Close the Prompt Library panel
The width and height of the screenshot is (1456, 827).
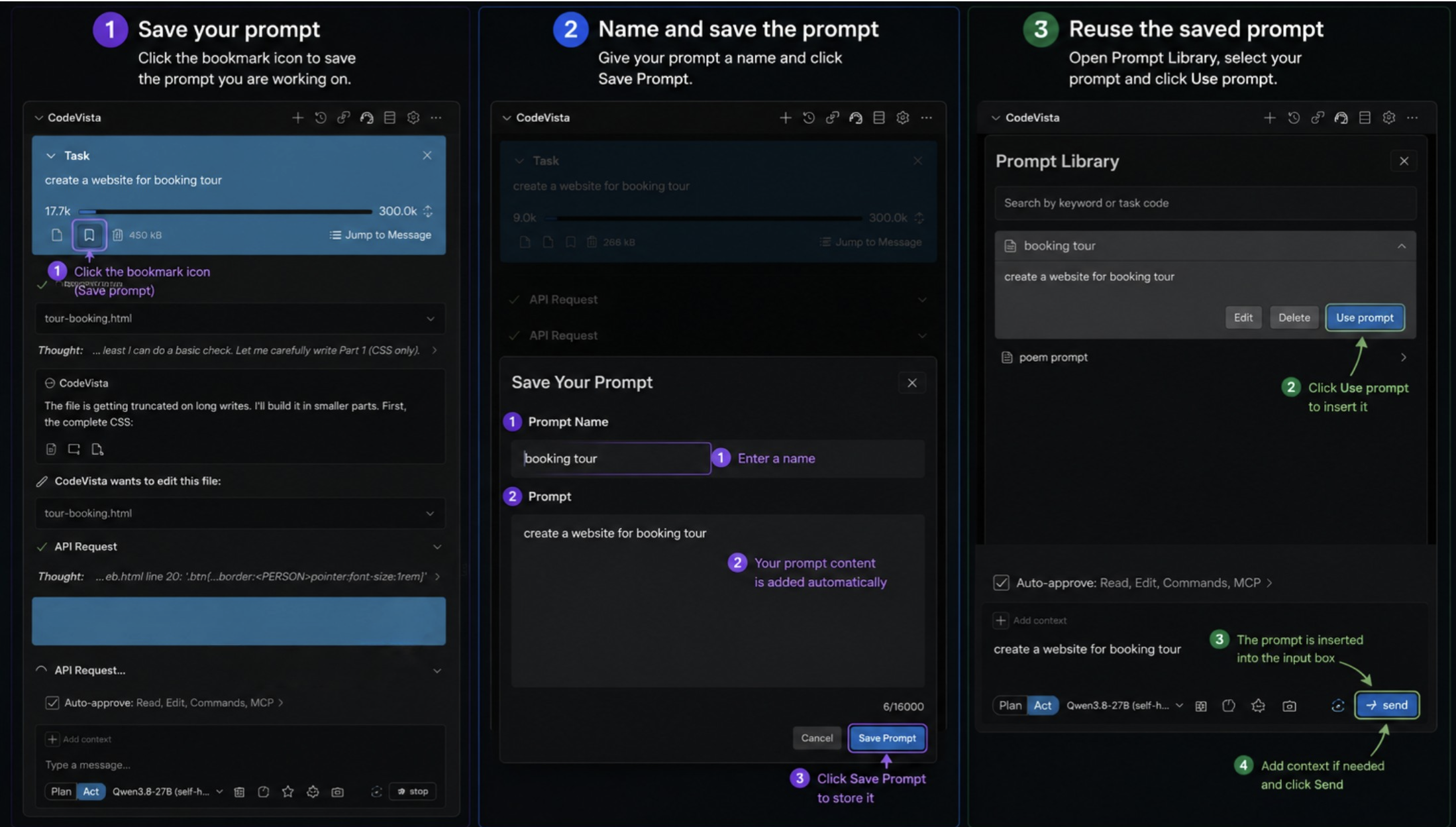[1404, 161]
